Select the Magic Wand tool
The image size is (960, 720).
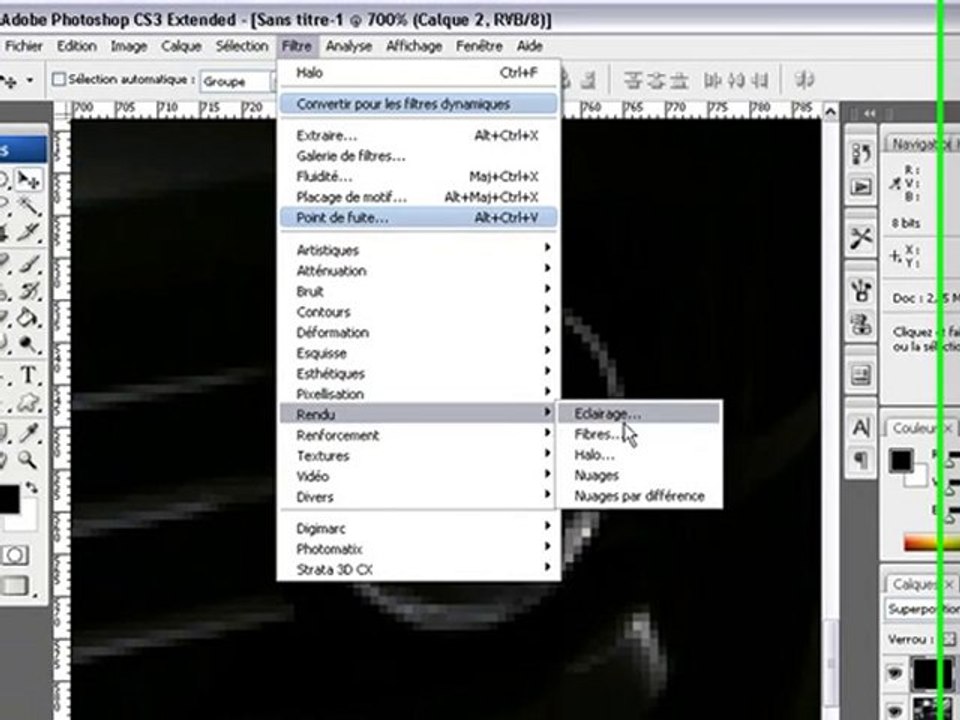point(28,206)
